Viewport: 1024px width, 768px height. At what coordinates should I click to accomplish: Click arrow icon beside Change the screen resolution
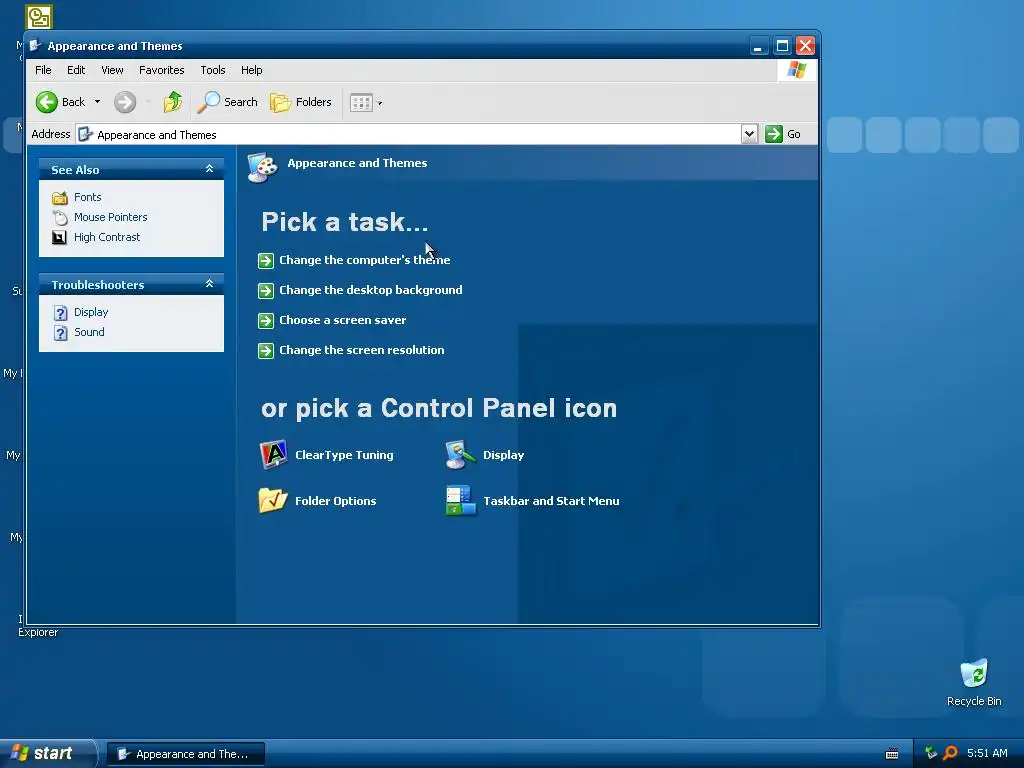tap(266, 351)
